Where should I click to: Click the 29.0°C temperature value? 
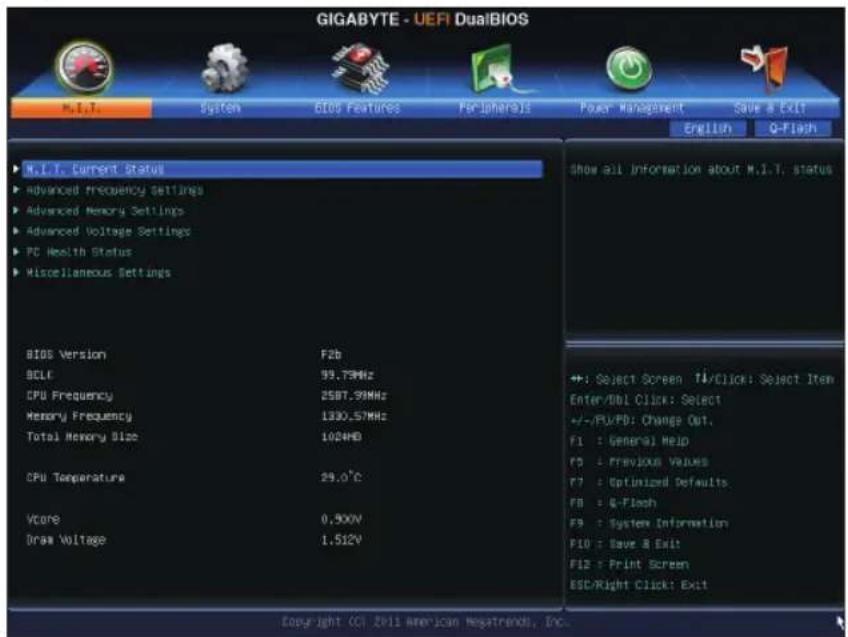(341, 477)
